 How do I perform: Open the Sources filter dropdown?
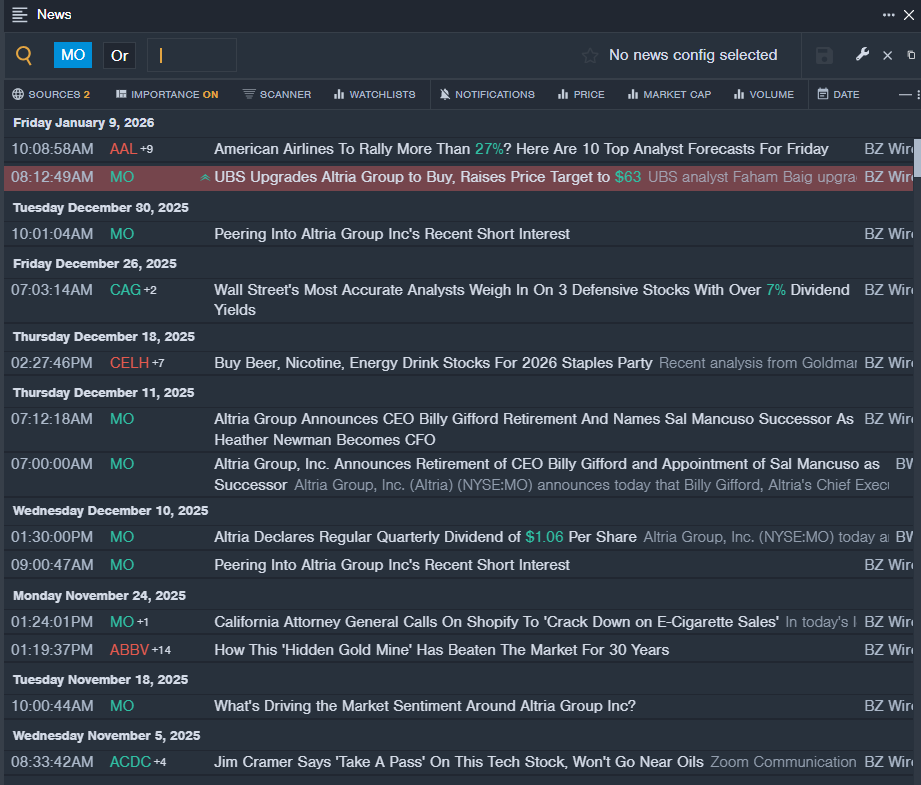tap(51, 95)
